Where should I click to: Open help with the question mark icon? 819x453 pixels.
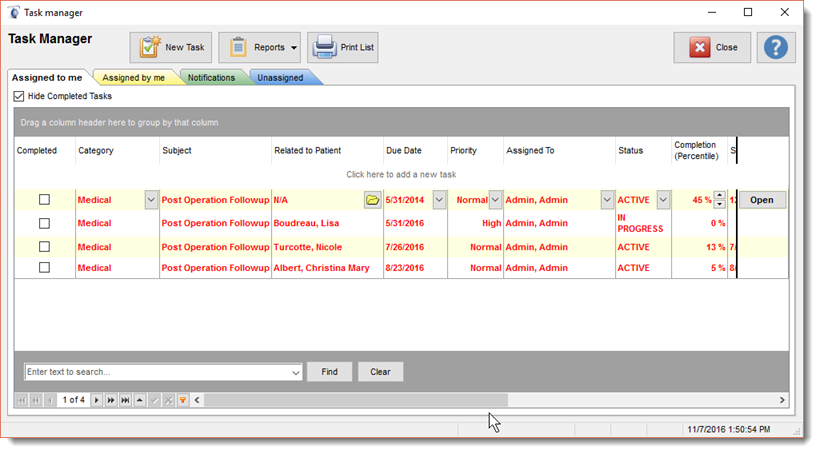point(776,47)
